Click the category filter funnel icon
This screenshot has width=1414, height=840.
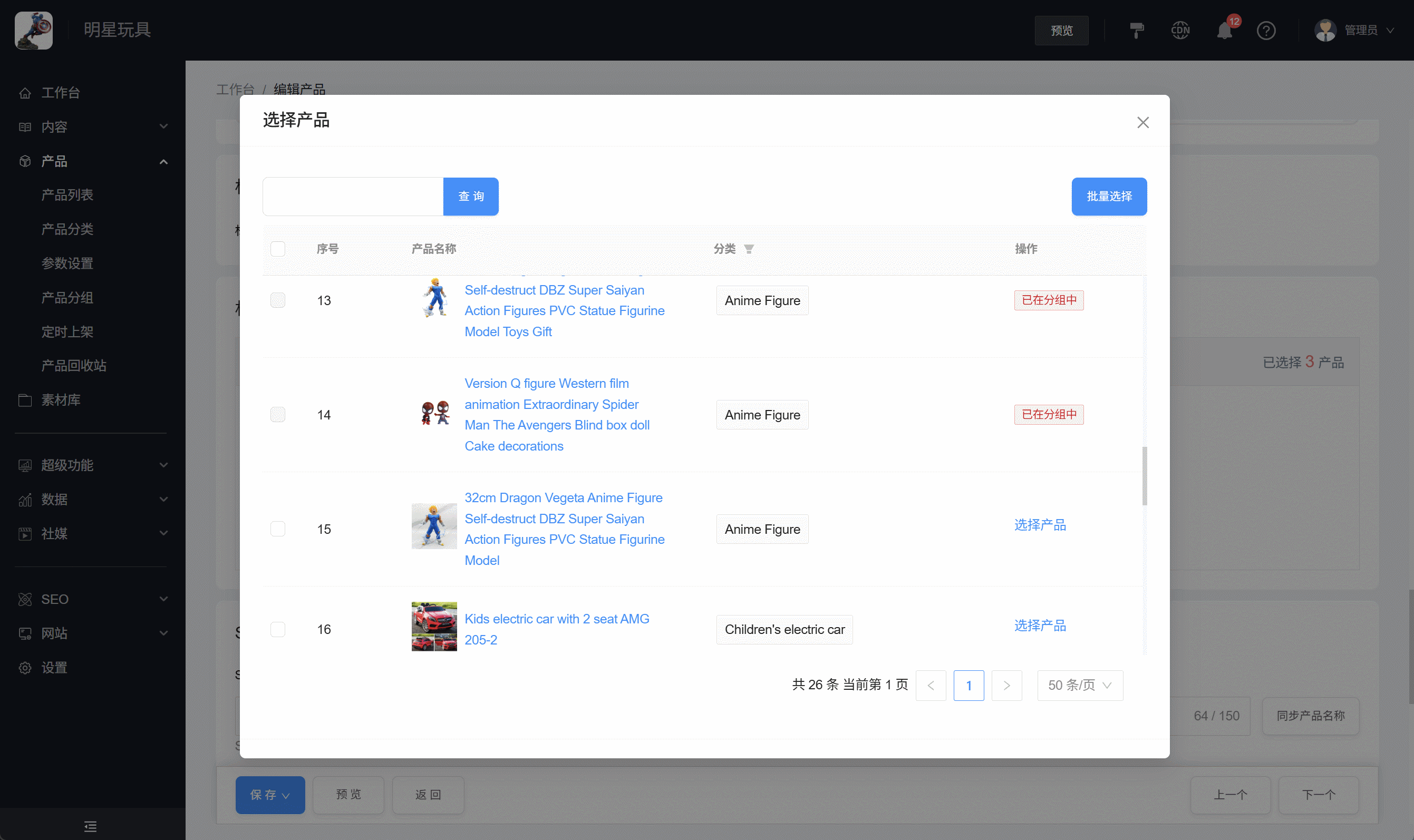click(x=749, y=249)
